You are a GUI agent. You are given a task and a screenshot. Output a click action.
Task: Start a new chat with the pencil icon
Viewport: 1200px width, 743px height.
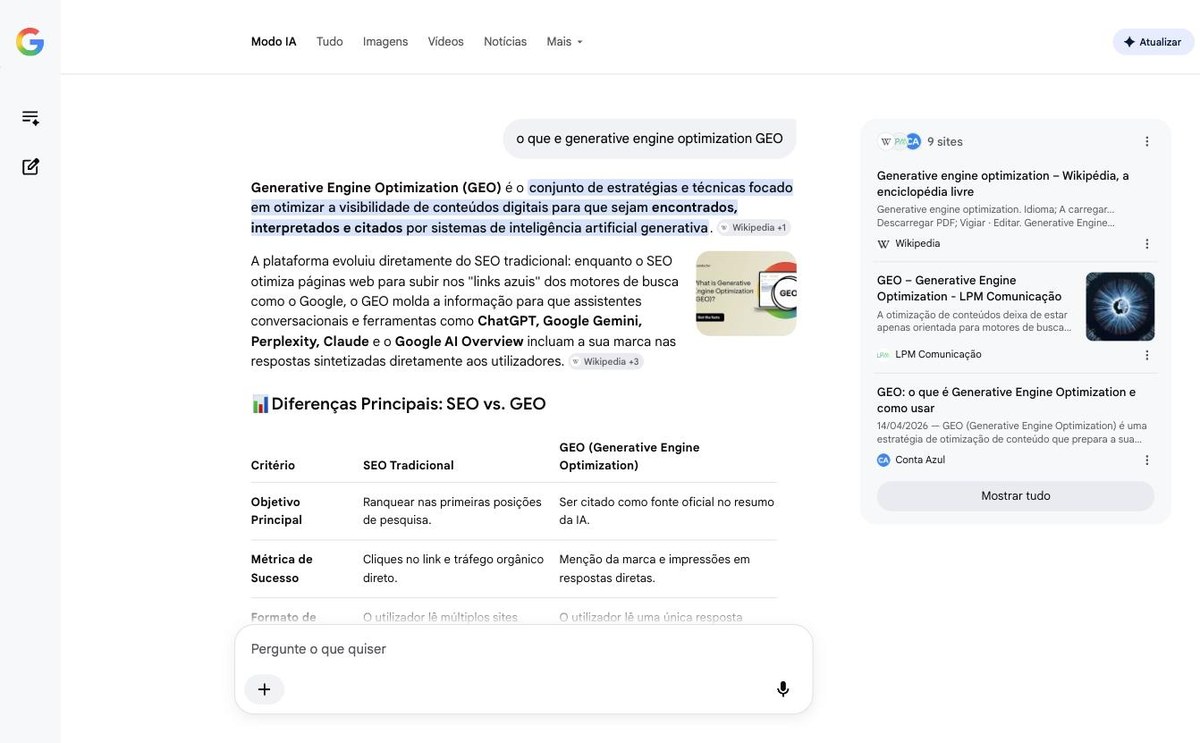point(31,167)
